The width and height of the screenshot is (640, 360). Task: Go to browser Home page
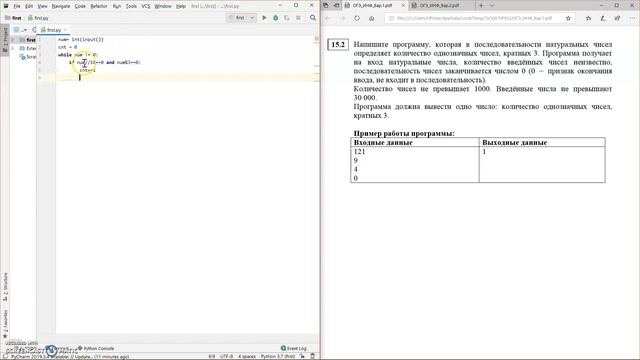(x=371, y=18)
